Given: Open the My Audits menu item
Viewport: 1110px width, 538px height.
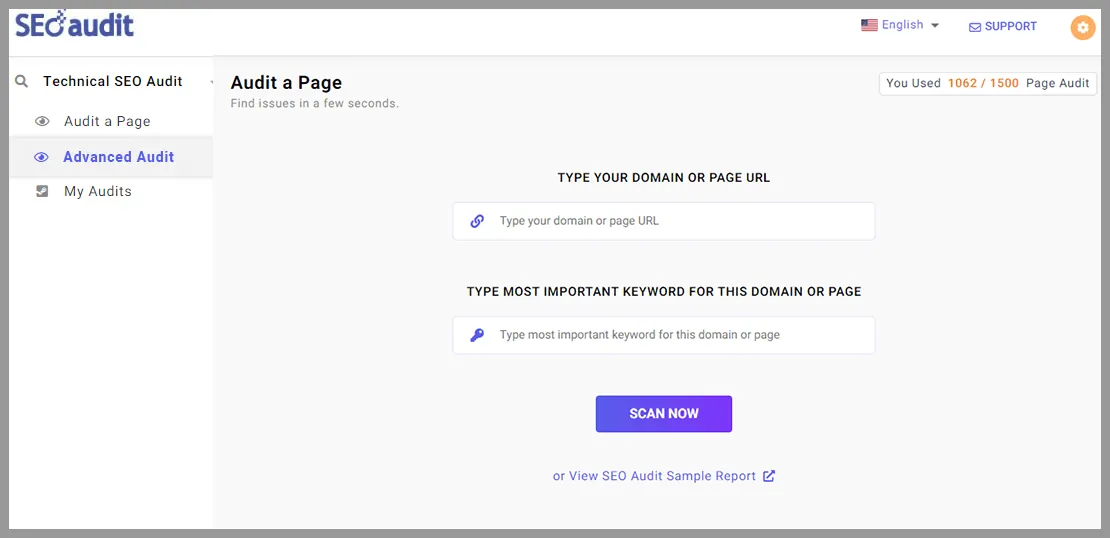Looking at the screenshot, I should (98, 191).
